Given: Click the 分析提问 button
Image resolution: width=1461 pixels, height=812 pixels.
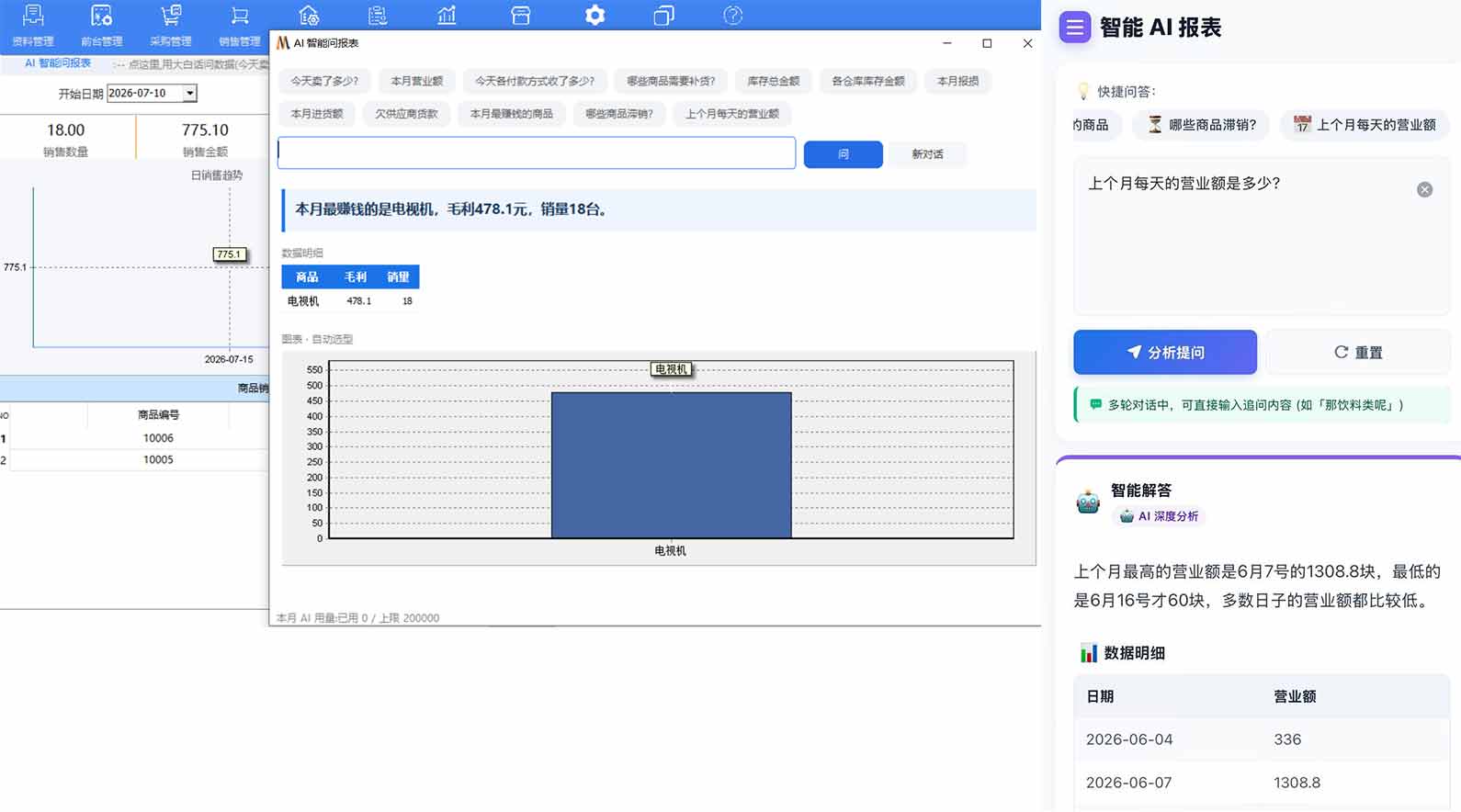Looking at the screenshot, I should (1165, 352).
